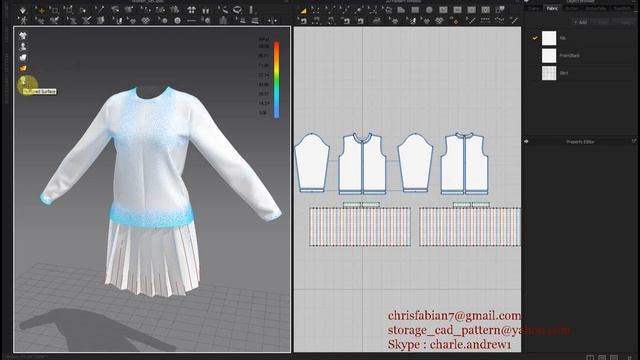Collapse the Property Editor panel arrow
This screenshot has height=360, width=640.
coord(526,141)
